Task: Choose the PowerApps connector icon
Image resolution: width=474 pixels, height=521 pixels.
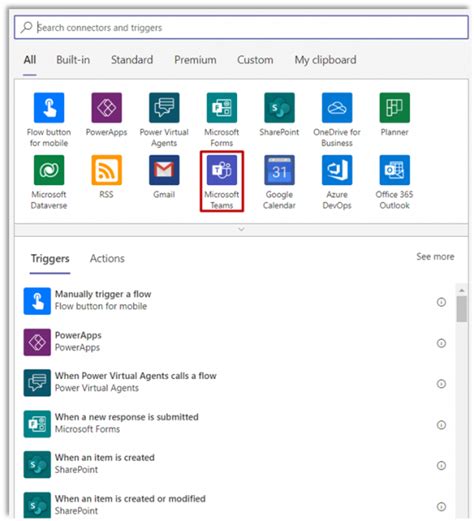Action: point(107,108)
